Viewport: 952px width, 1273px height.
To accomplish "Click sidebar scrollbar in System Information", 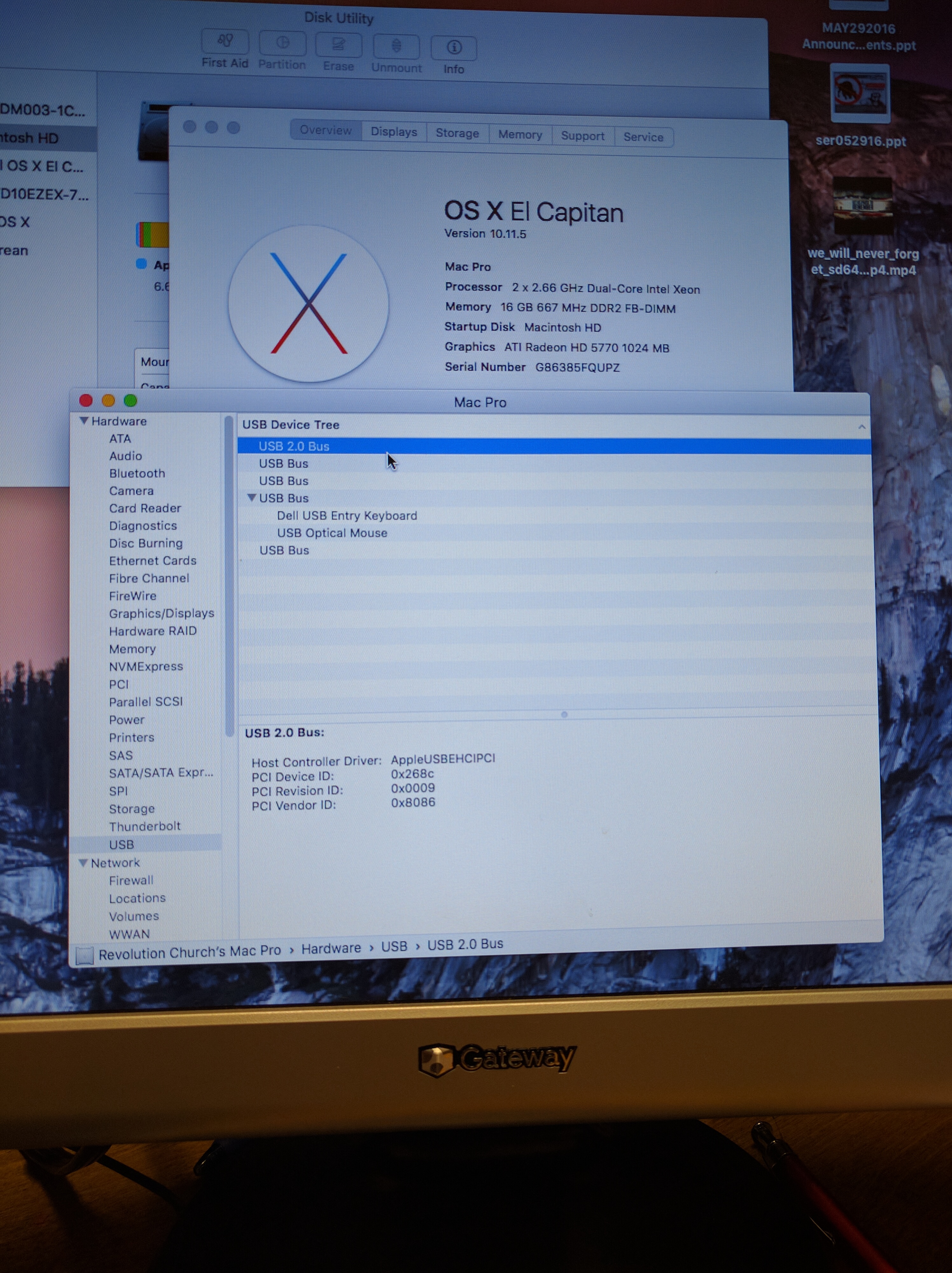I will 229,575.
